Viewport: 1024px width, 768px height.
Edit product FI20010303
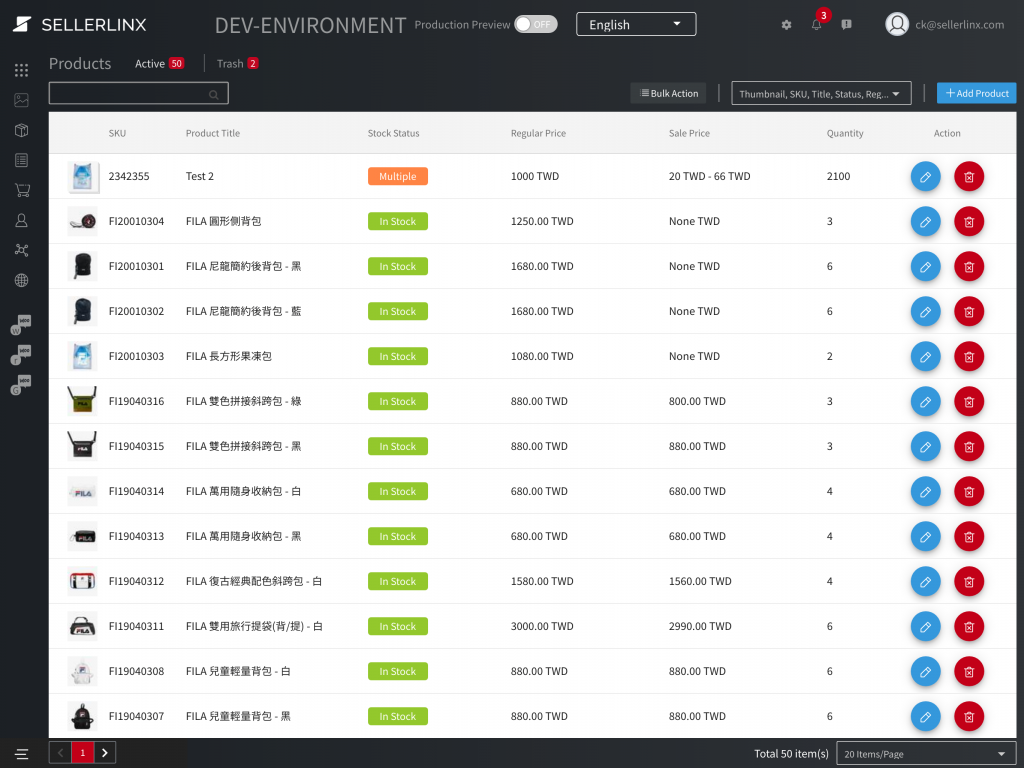click(x=925, y=357)
